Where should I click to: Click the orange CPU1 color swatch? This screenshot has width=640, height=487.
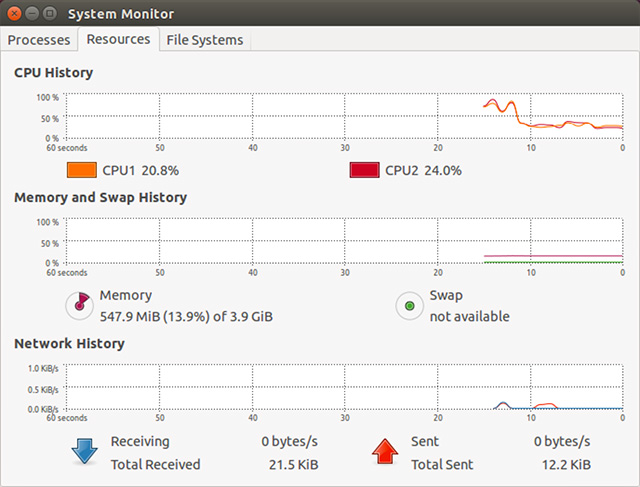82,170
